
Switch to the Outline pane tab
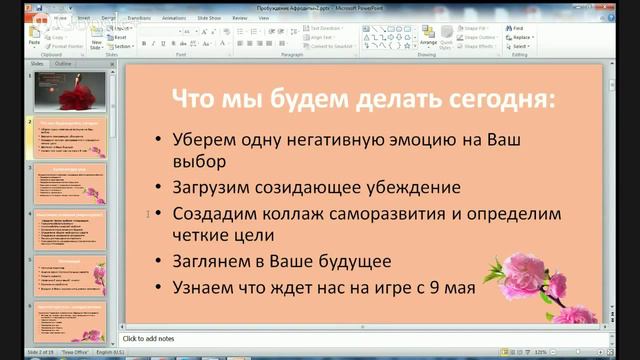pos(63,64)
